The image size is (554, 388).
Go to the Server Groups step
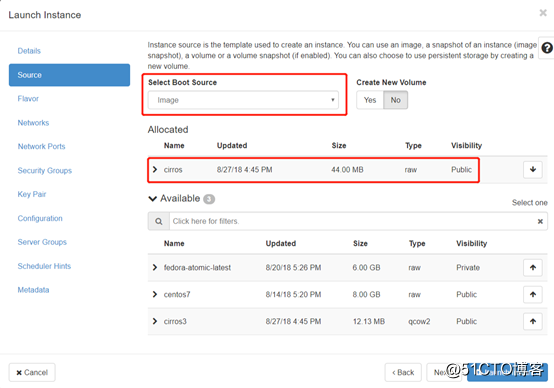(x=42, y=242)
